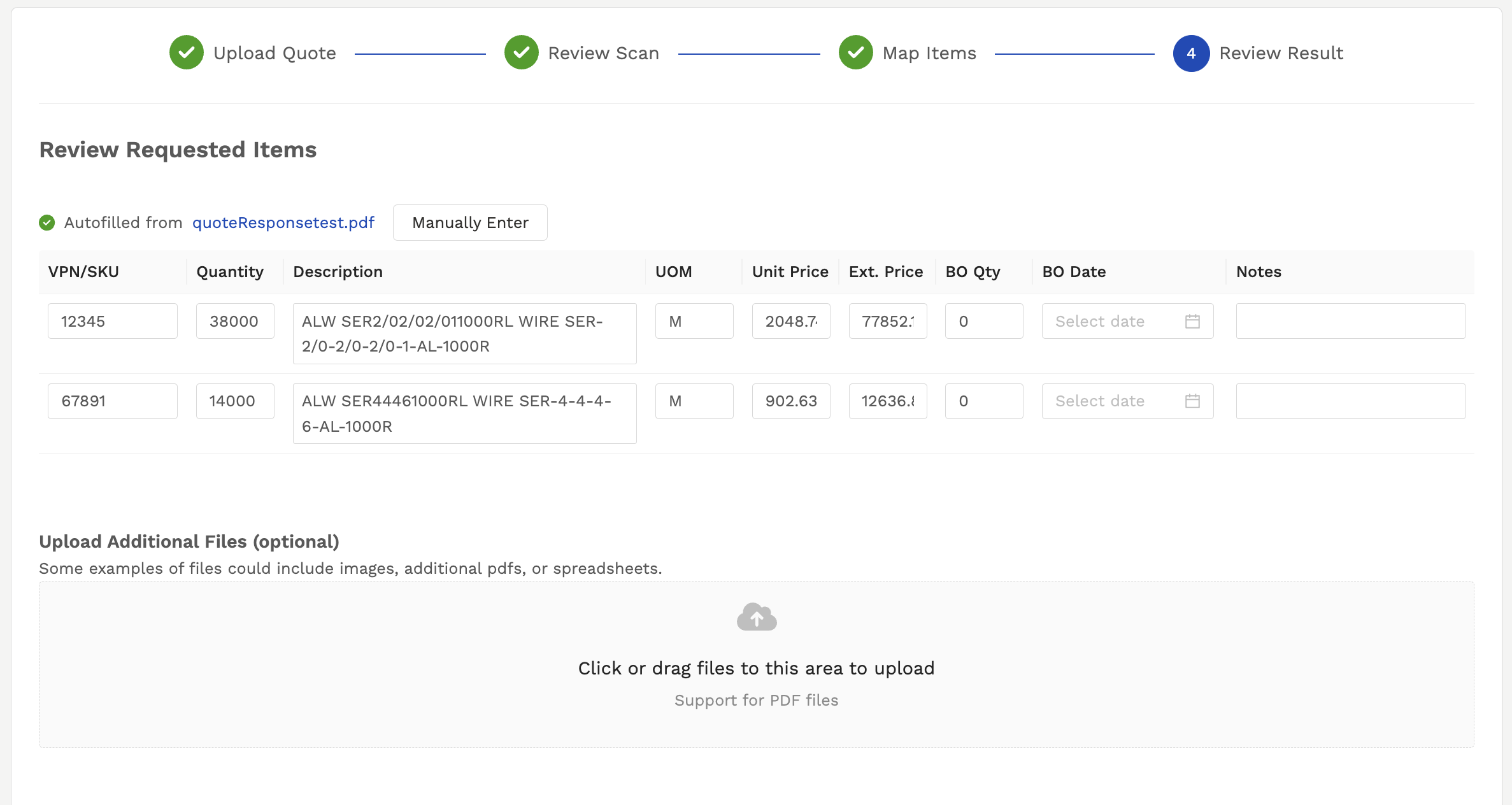Edit the Quantity field containing 38000
Viewport: 1512px width, 805px height.
point(235,321)
